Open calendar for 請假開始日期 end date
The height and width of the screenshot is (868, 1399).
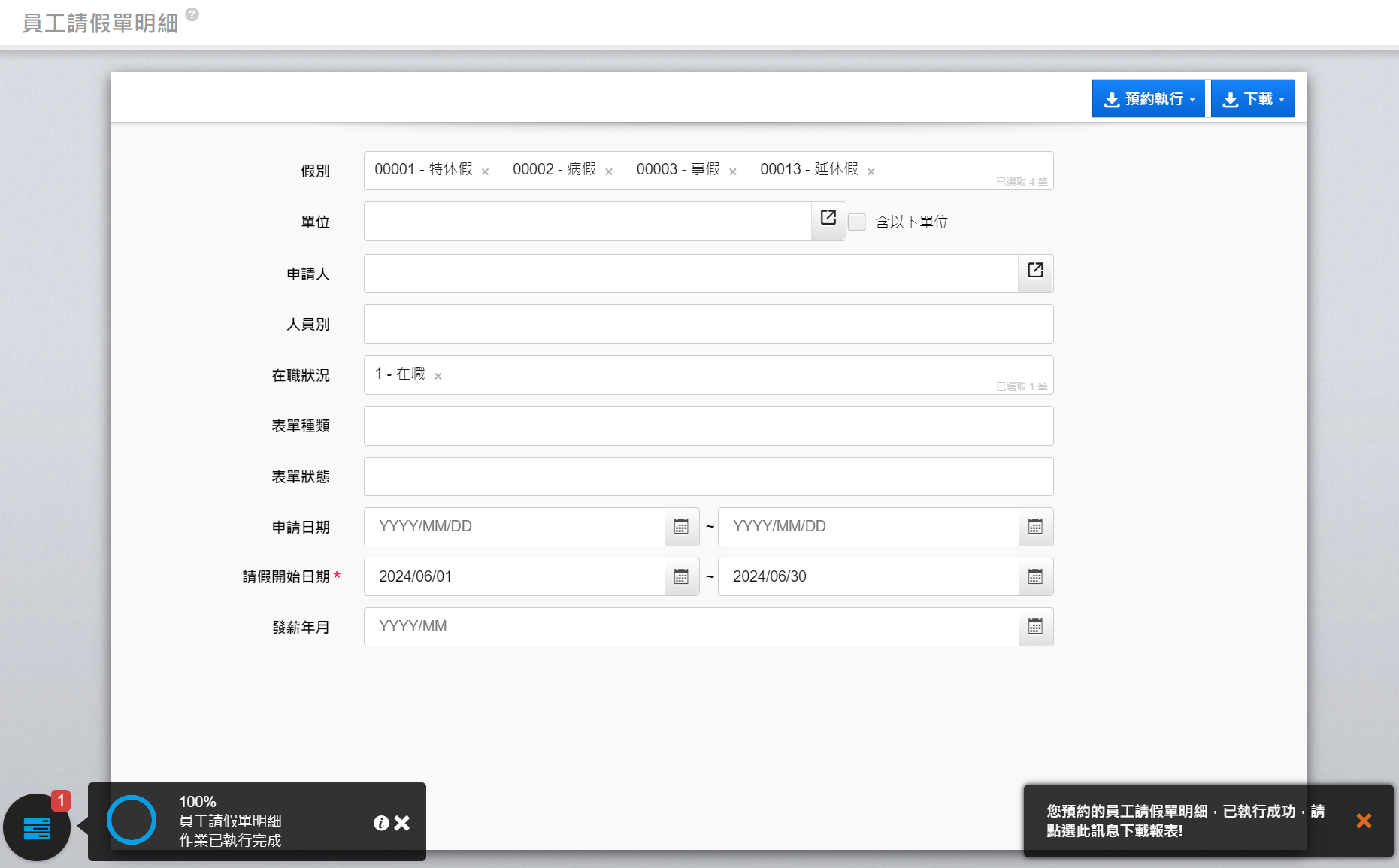1035,577
